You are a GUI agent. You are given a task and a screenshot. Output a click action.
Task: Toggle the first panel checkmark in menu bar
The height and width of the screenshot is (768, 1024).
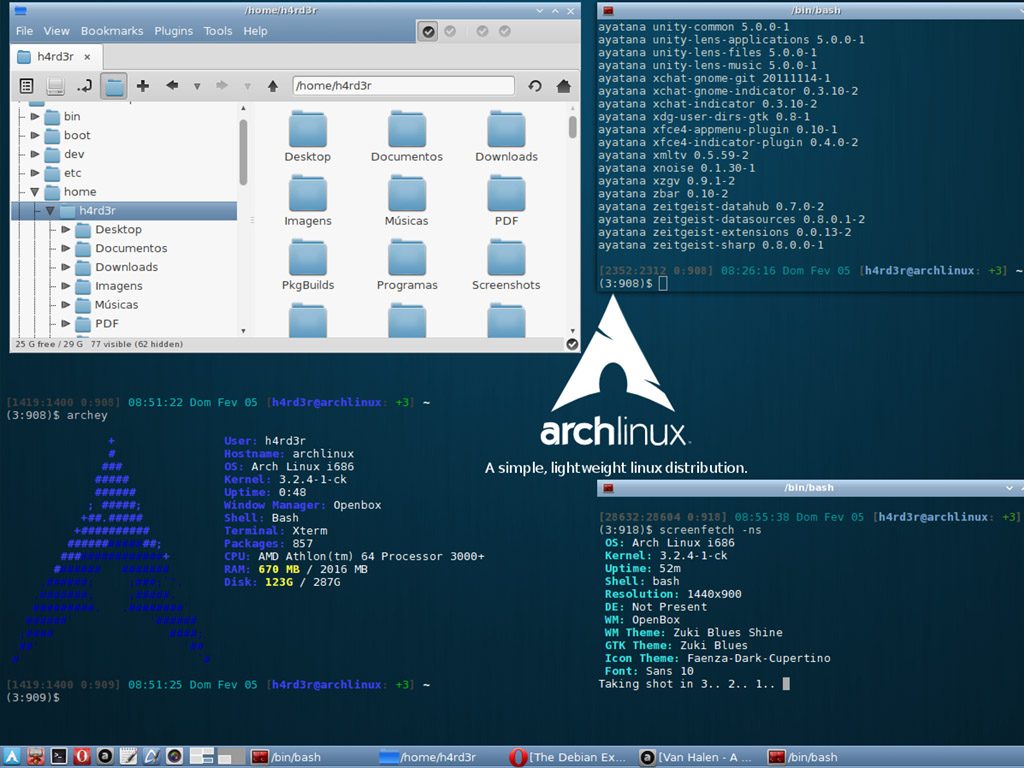(x=428, y=32)
